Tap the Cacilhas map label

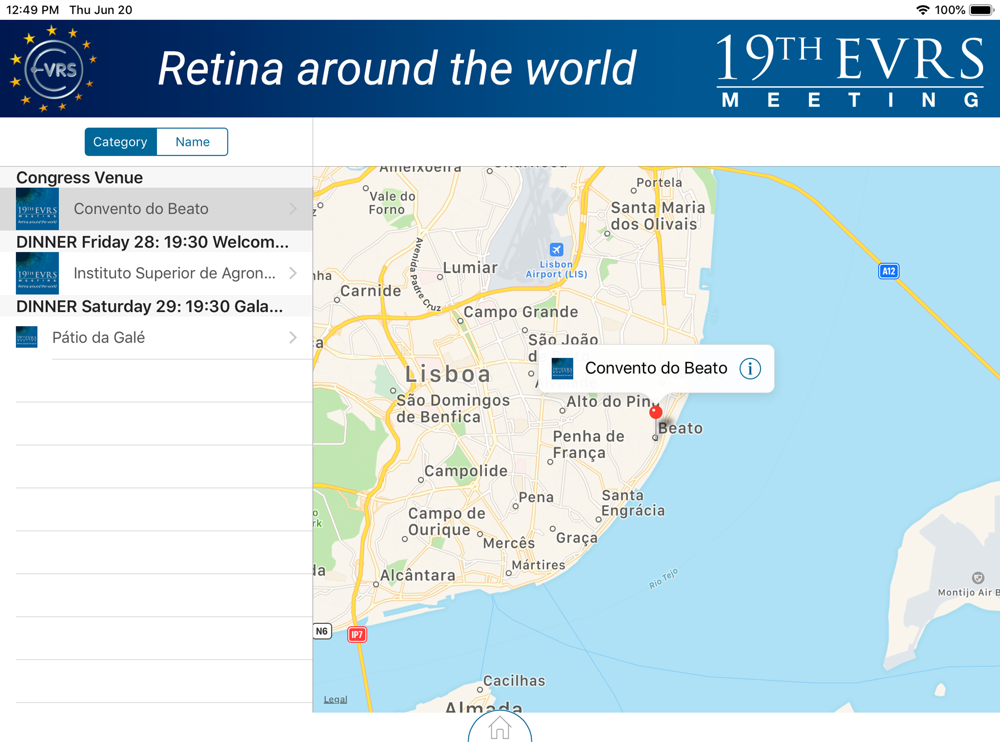click(x=514, y=681)
